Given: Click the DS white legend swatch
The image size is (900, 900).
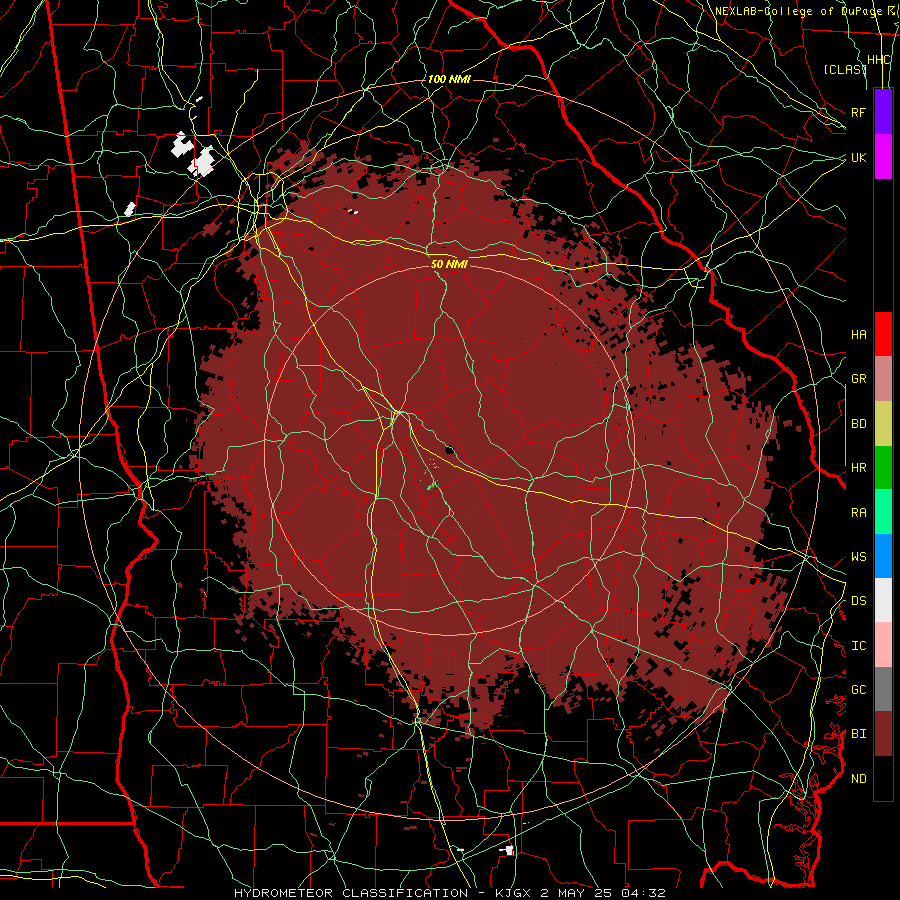Looking at the screenshot, I should [883, 600].
